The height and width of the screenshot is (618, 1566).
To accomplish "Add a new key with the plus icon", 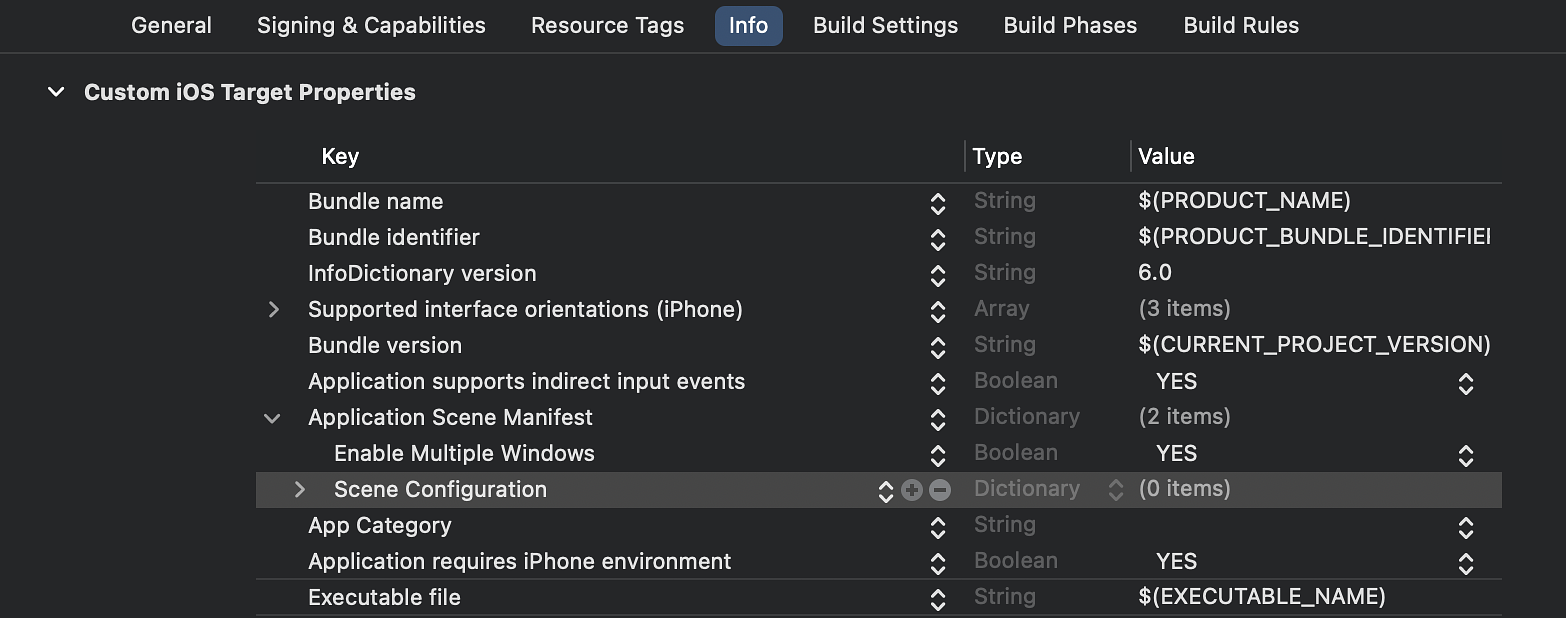I will pos(911,489).
